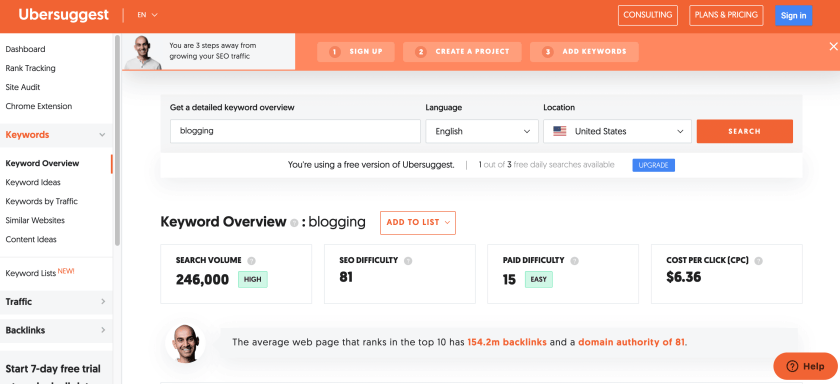Click the SEO Difficulty info icon
Viewport: 840px width, 384px height.
(408, 261)
